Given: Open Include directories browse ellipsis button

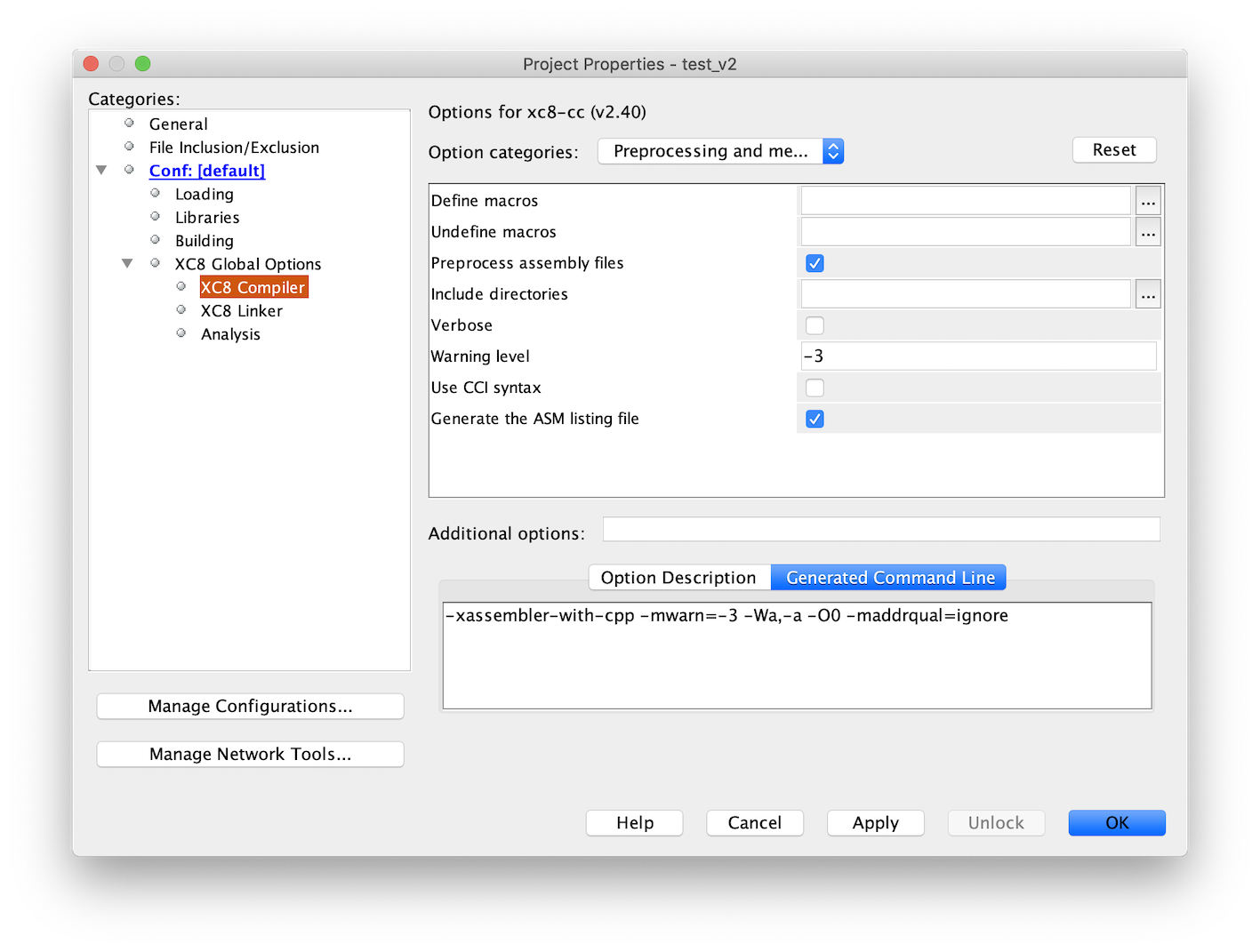Looking at the screenshot, I should pyautogui.click(x=1148, y=294).
